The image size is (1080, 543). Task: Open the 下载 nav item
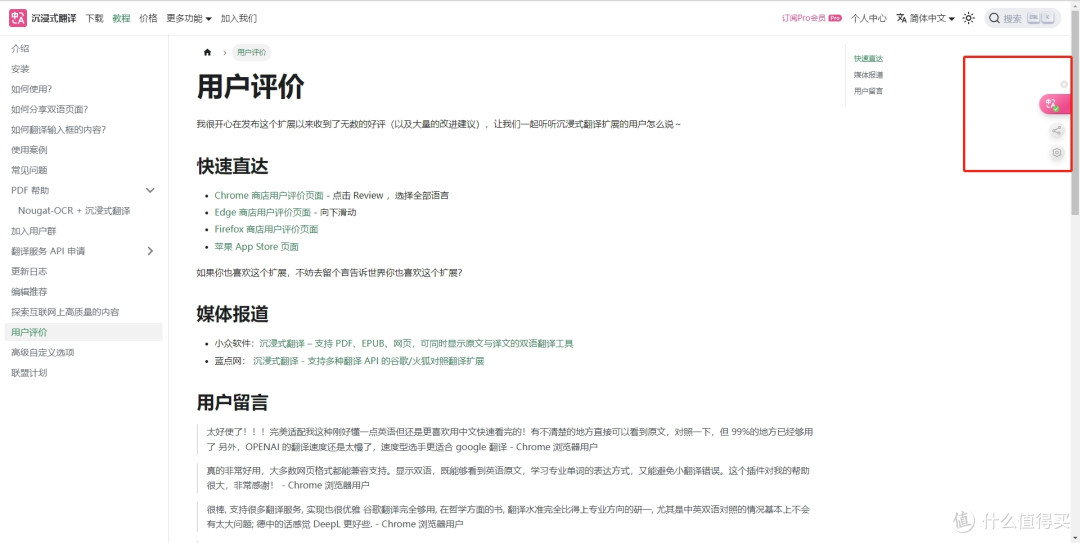tap(94, 19)
